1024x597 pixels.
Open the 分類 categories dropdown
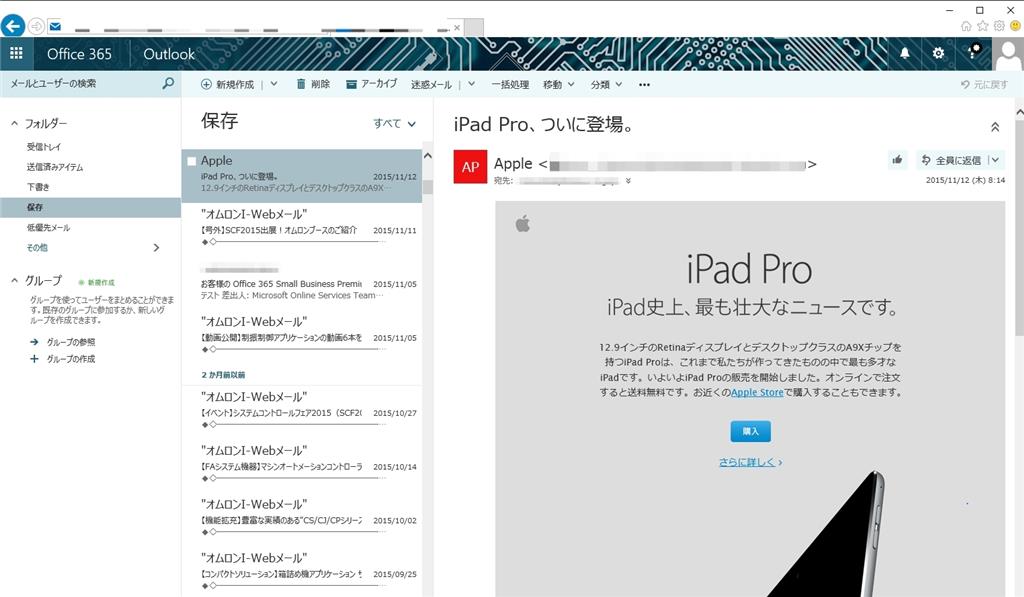coord(606,84)
